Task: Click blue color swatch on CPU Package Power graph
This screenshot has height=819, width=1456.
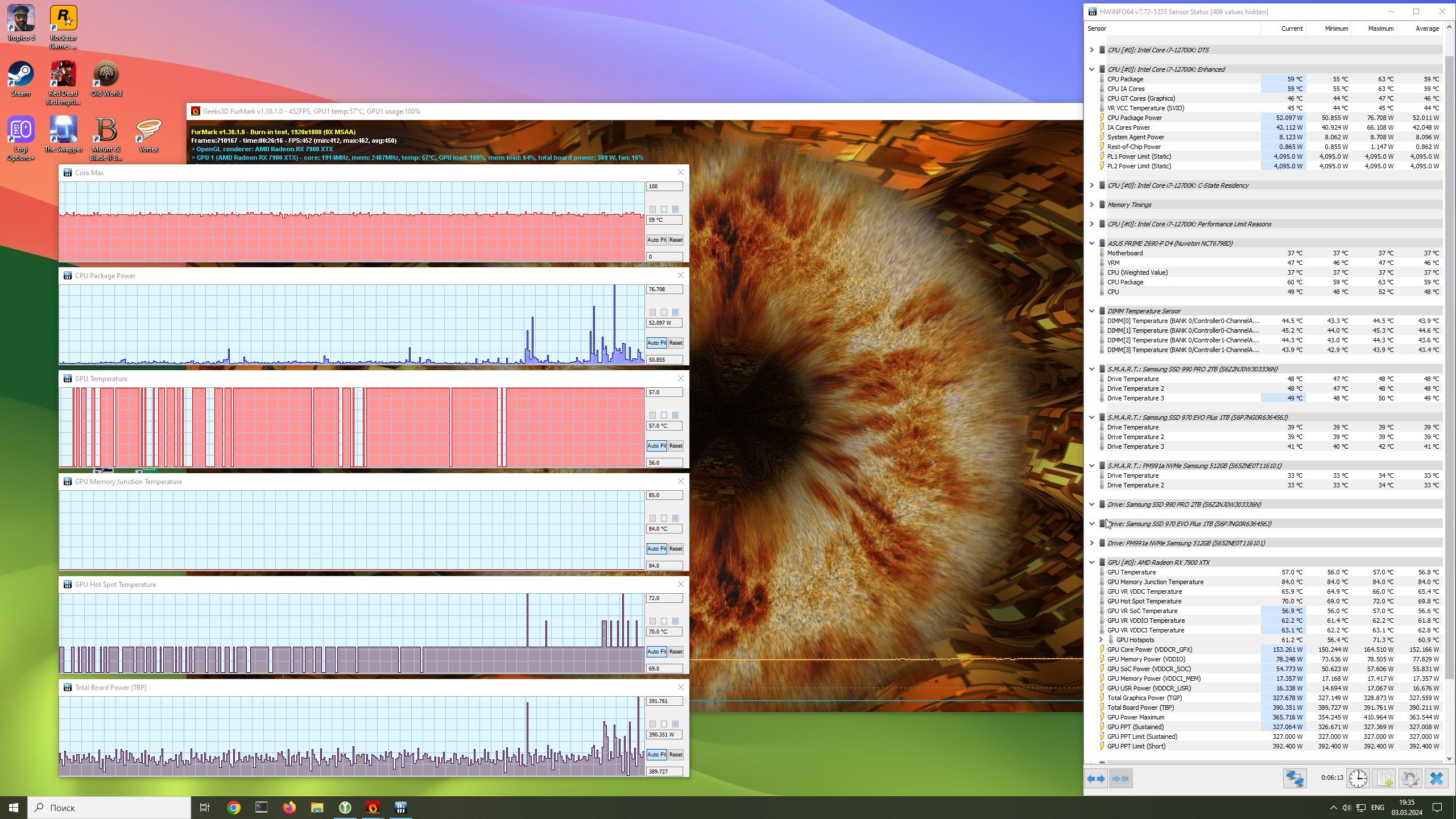Action: (x=675, y=312)
